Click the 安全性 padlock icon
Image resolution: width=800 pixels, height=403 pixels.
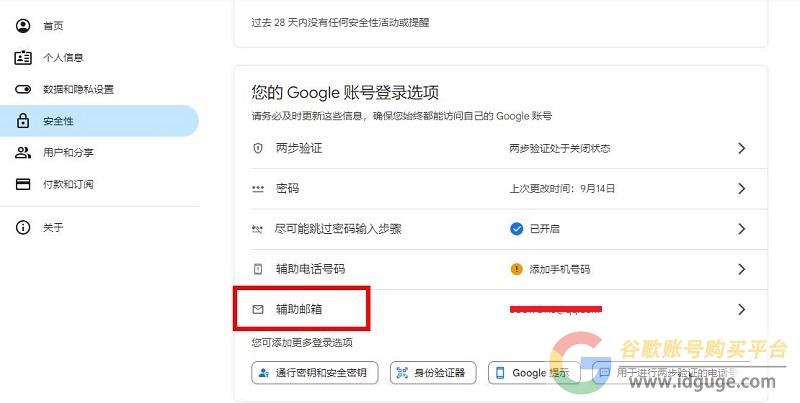coord(23,121)
